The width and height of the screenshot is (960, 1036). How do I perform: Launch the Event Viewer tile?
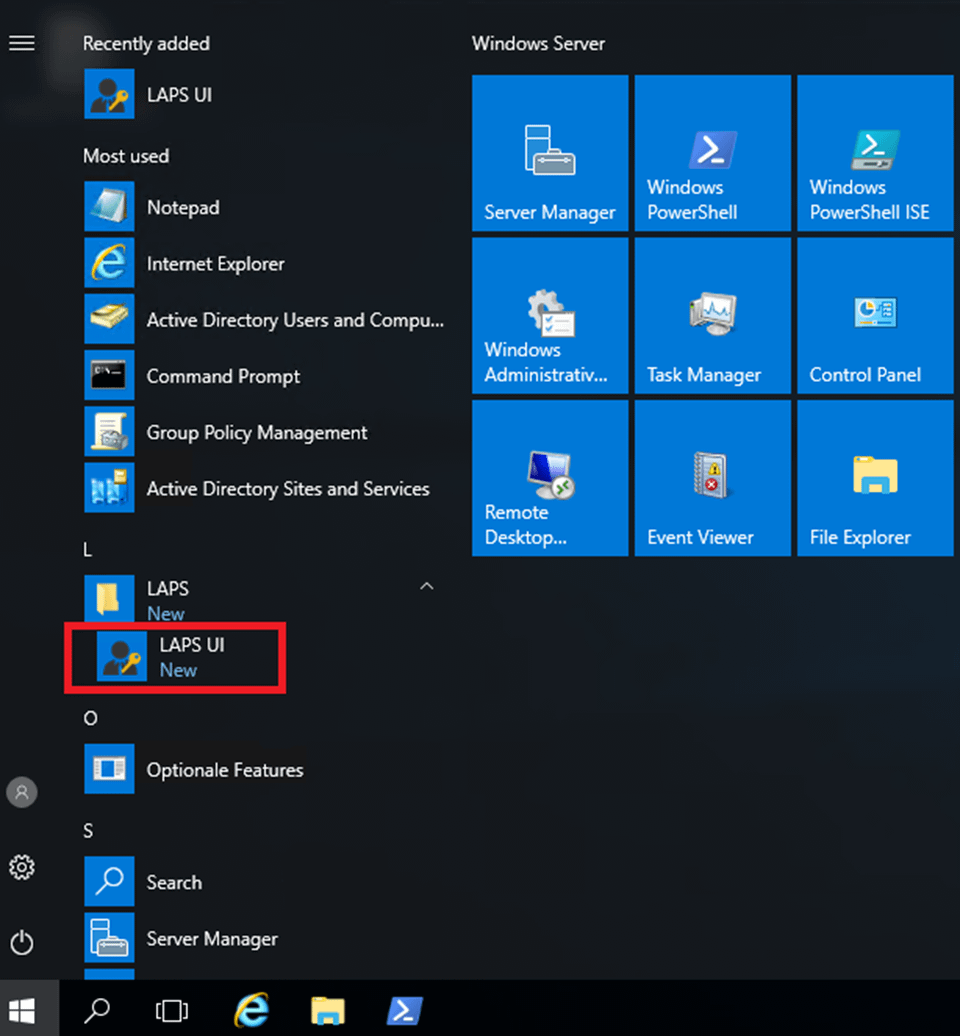point(712,478)
